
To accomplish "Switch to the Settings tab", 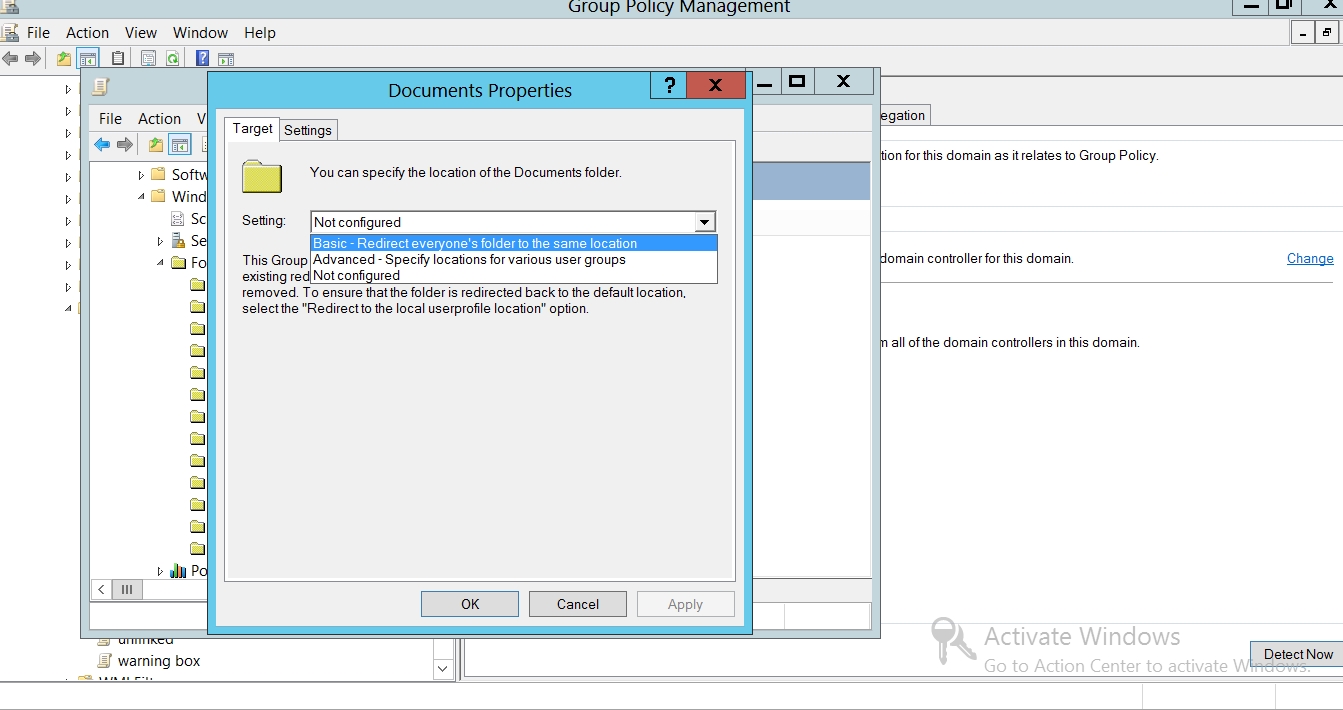I will [307, 130].
